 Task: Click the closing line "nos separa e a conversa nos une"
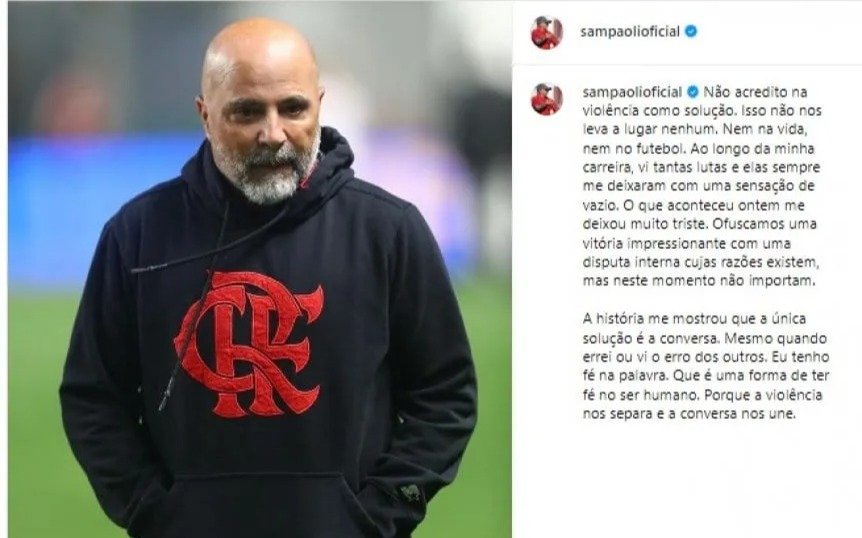click(x=689, y=414)
